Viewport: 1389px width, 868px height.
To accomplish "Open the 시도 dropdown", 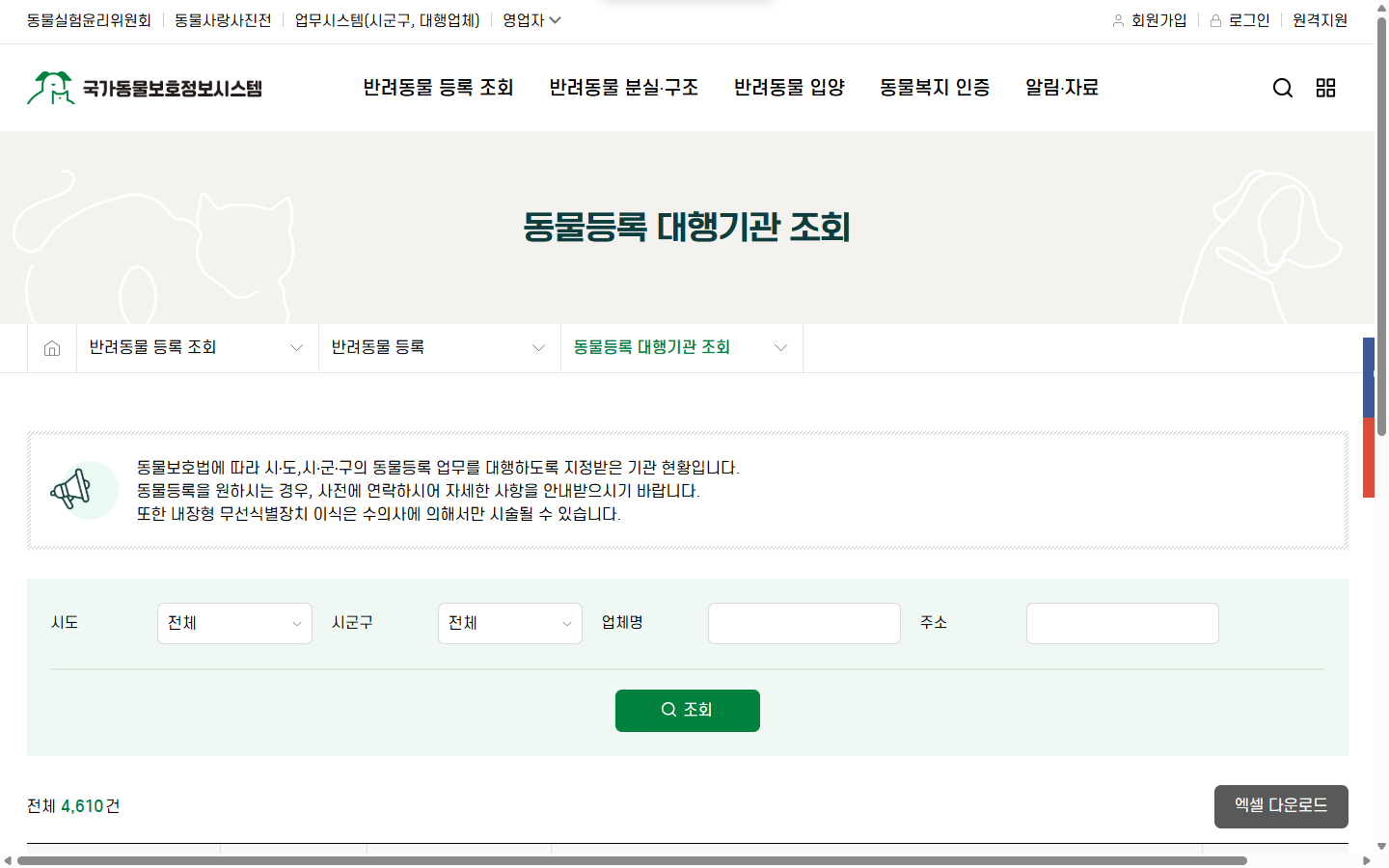I will coord(234,623).
